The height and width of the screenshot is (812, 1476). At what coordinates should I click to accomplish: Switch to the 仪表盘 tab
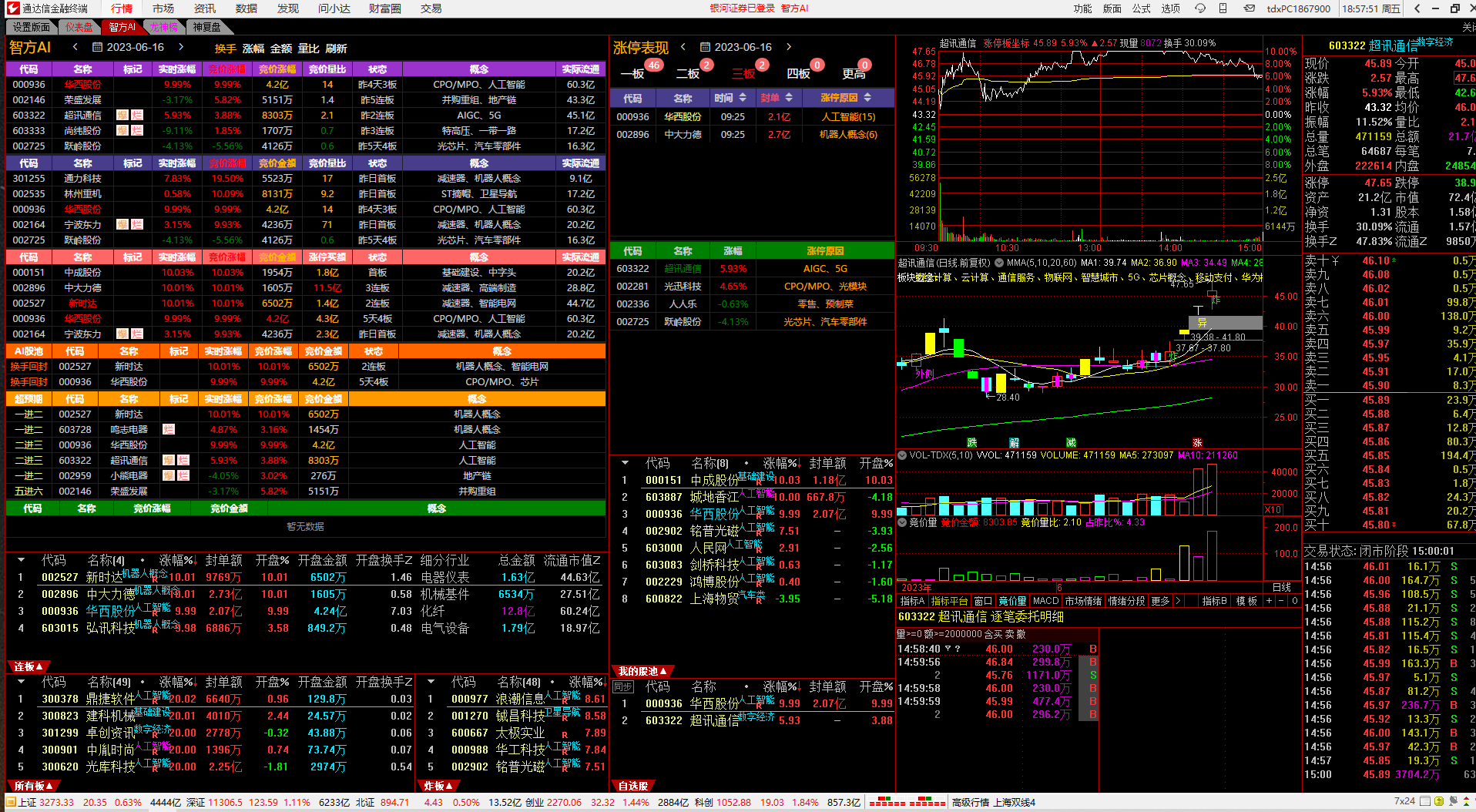[x=79, y=27]
